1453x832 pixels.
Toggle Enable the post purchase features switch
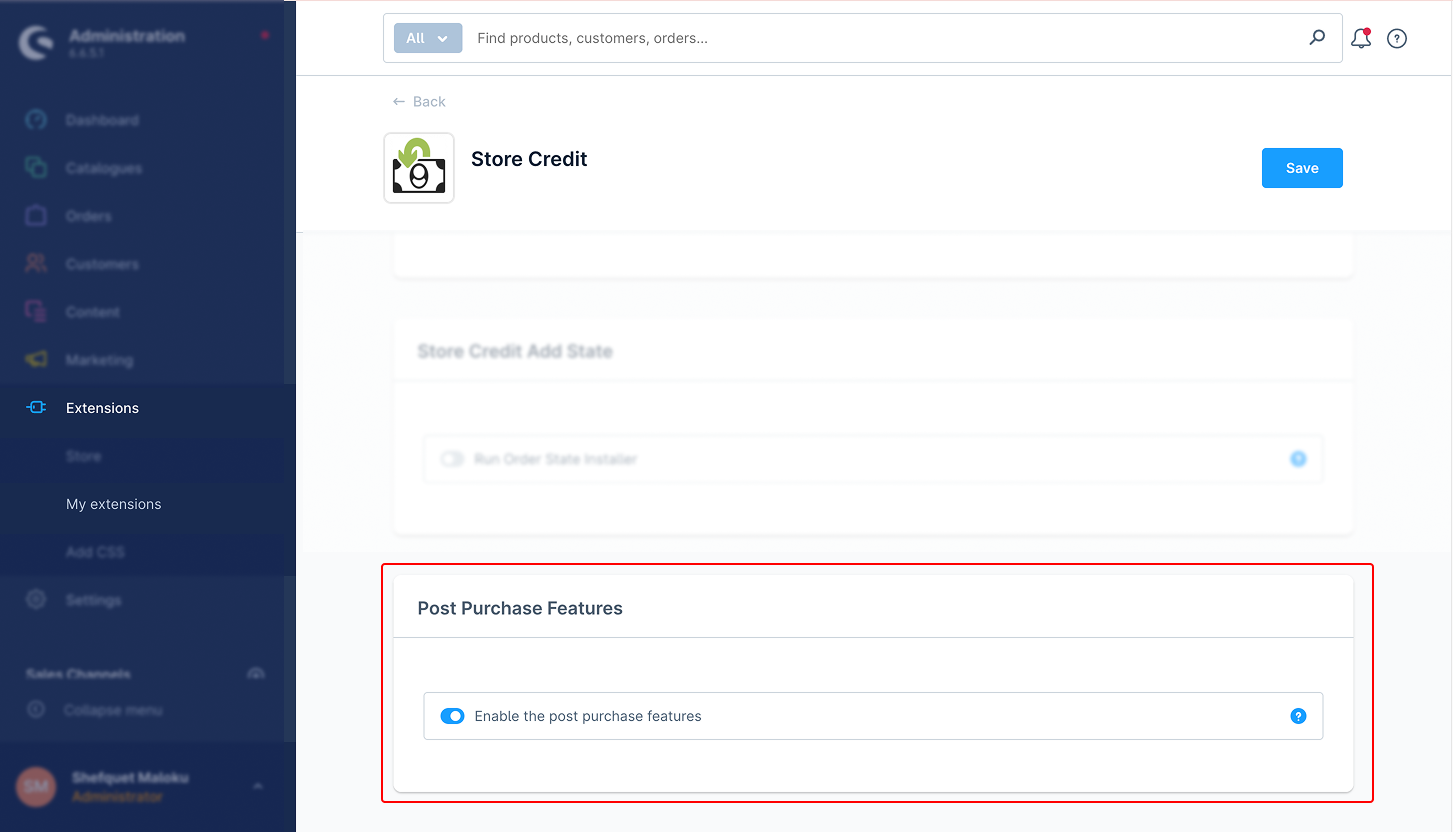453,716
